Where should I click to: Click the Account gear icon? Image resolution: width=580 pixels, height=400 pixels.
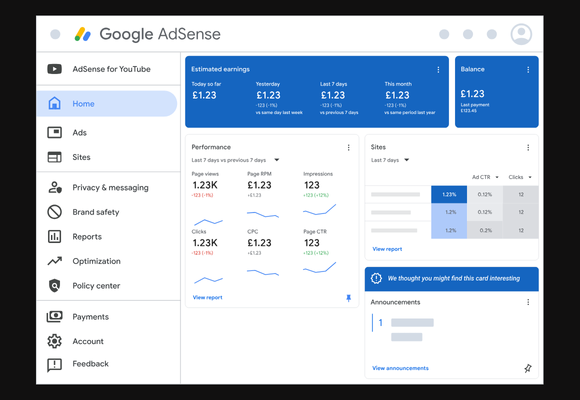[54, 341]
